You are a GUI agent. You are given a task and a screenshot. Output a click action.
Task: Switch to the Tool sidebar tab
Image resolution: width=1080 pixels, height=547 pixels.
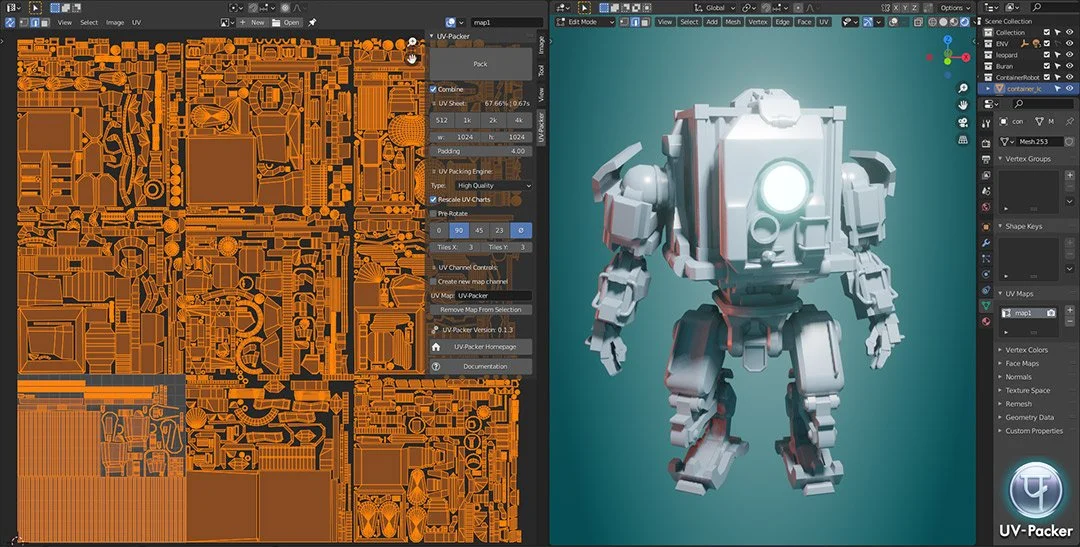[541, 70]
